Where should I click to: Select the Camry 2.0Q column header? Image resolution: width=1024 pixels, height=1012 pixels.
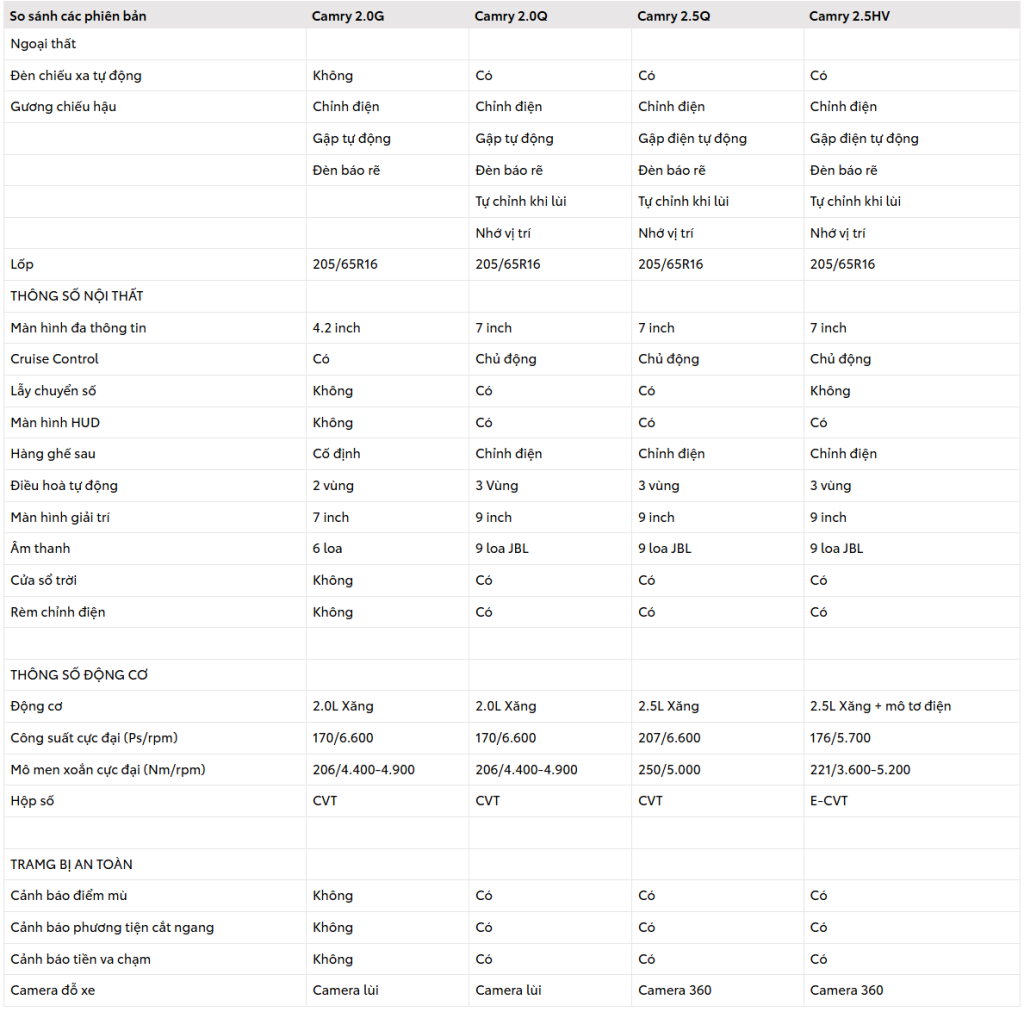[x=511, y=15]
